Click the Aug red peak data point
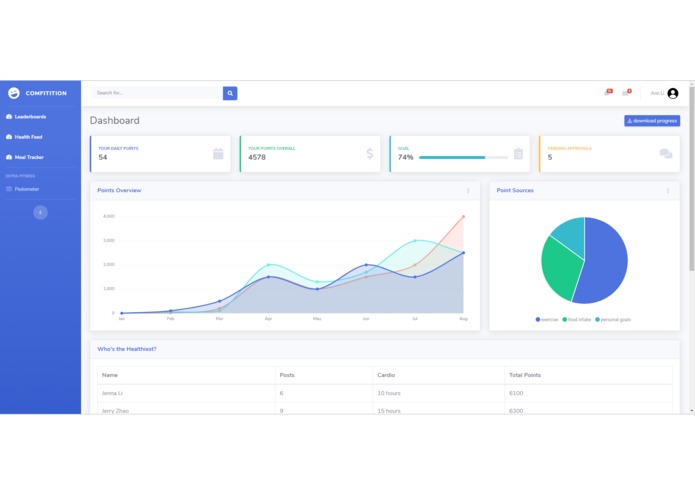Screen dimensions: 695x494 463,217
